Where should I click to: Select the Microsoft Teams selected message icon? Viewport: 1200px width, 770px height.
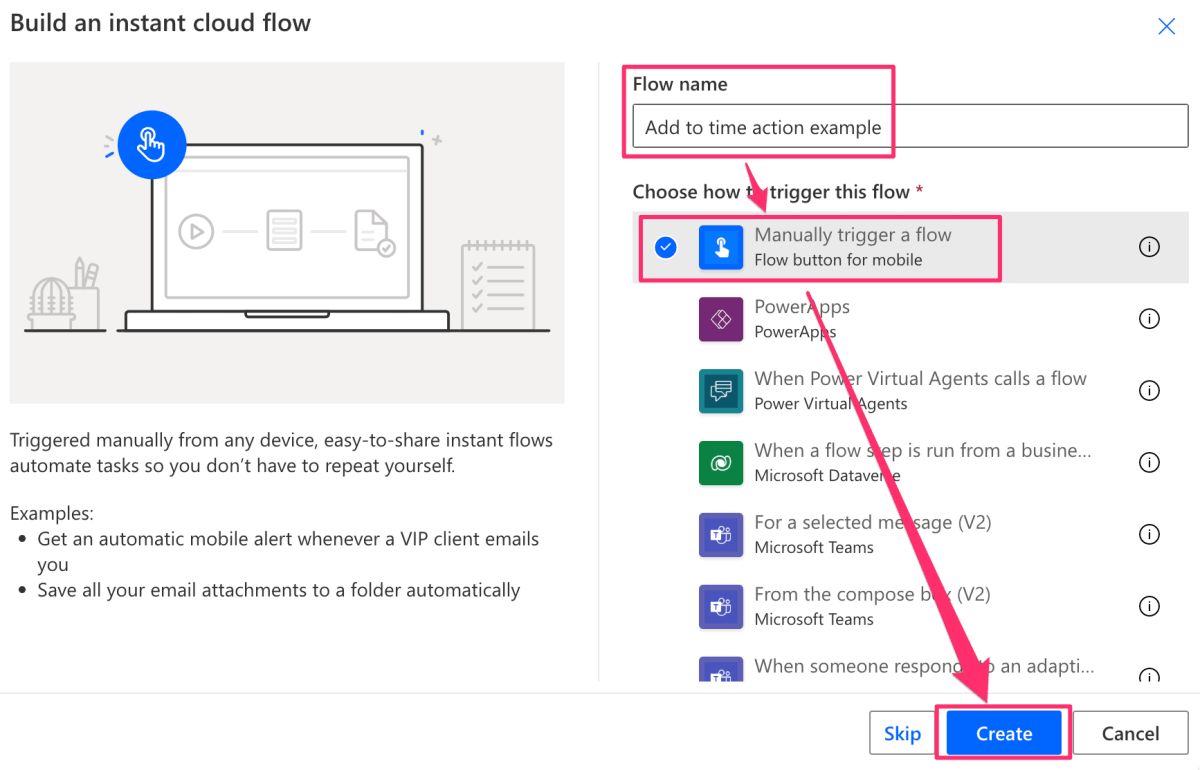(x=722, y=534)
